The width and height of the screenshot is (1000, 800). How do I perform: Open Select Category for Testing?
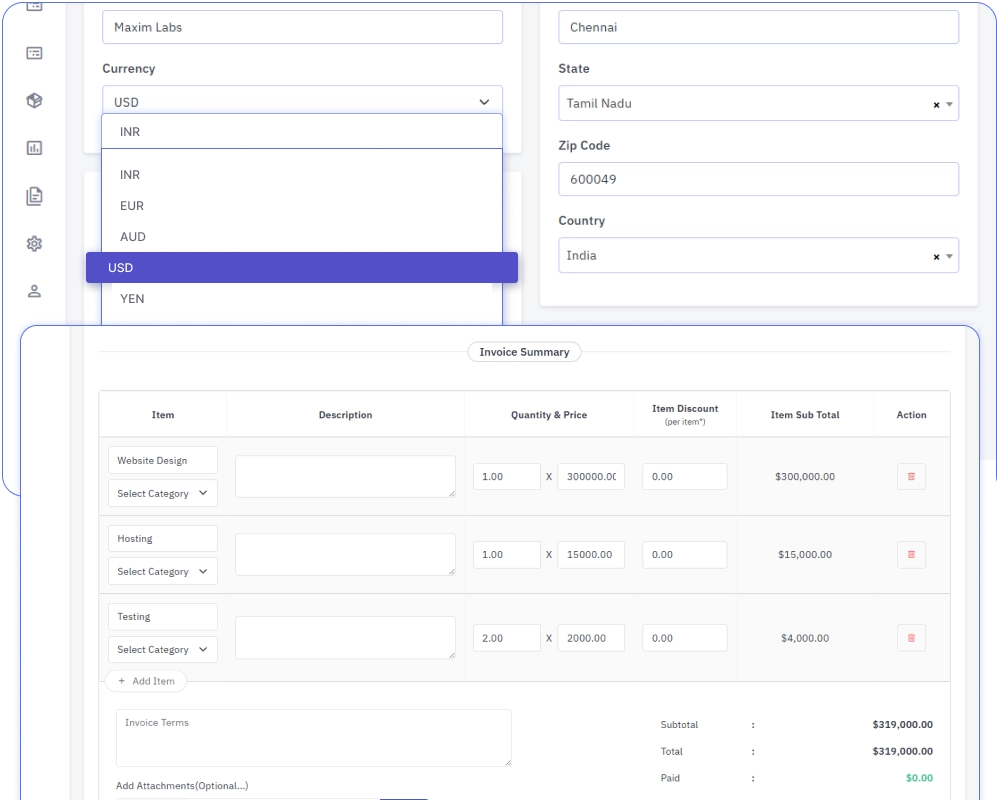(x=163, y=649)
